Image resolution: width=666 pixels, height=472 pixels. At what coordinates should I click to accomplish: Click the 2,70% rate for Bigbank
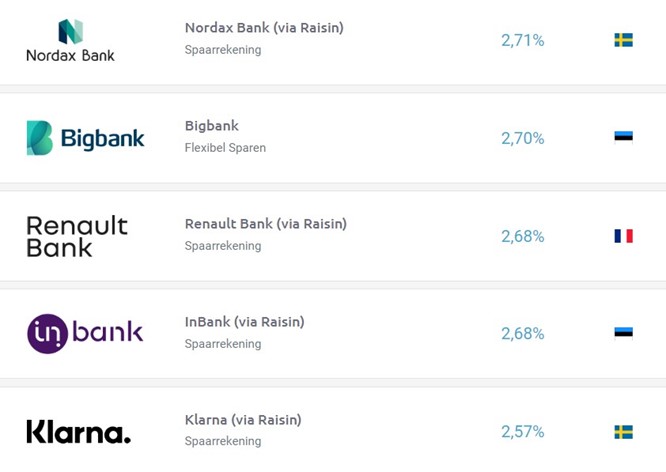pyautogui.click(x=522, y=138)
